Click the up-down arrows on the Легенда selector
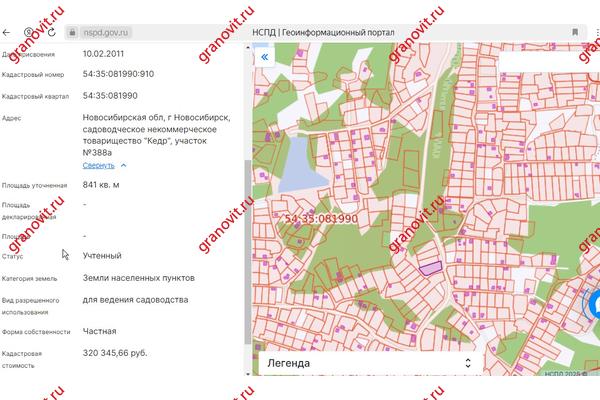 pos(468,363)
